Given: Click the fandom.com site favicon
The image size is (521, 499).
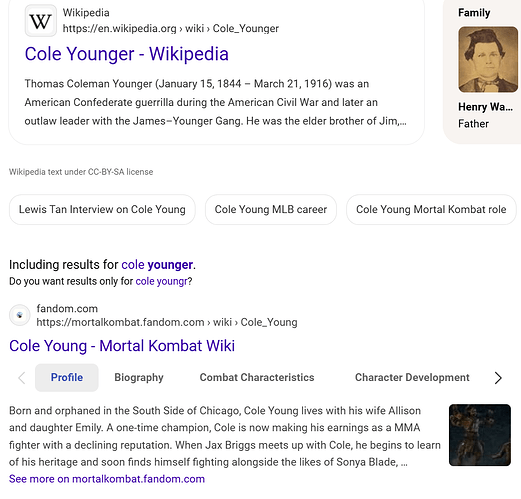Looking at the screenshot, I should click(20, 315).
